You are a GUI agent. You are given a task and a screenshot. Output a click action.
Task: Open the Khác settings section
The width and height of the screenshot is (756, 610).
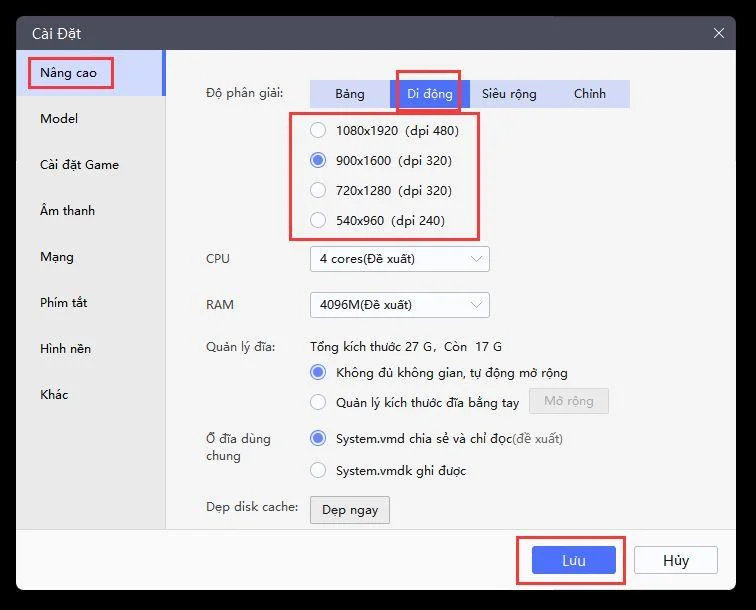click(91, 394)
